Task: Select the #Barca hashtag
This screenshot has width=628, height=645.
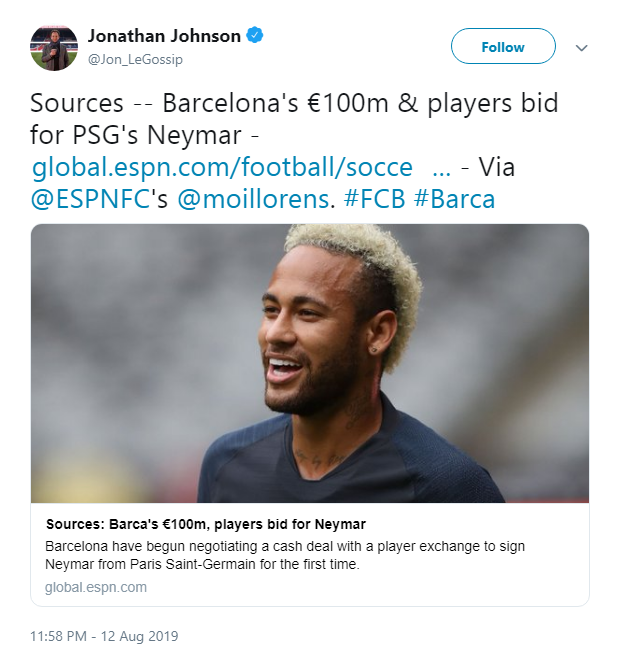Action: tap(453, 199)
